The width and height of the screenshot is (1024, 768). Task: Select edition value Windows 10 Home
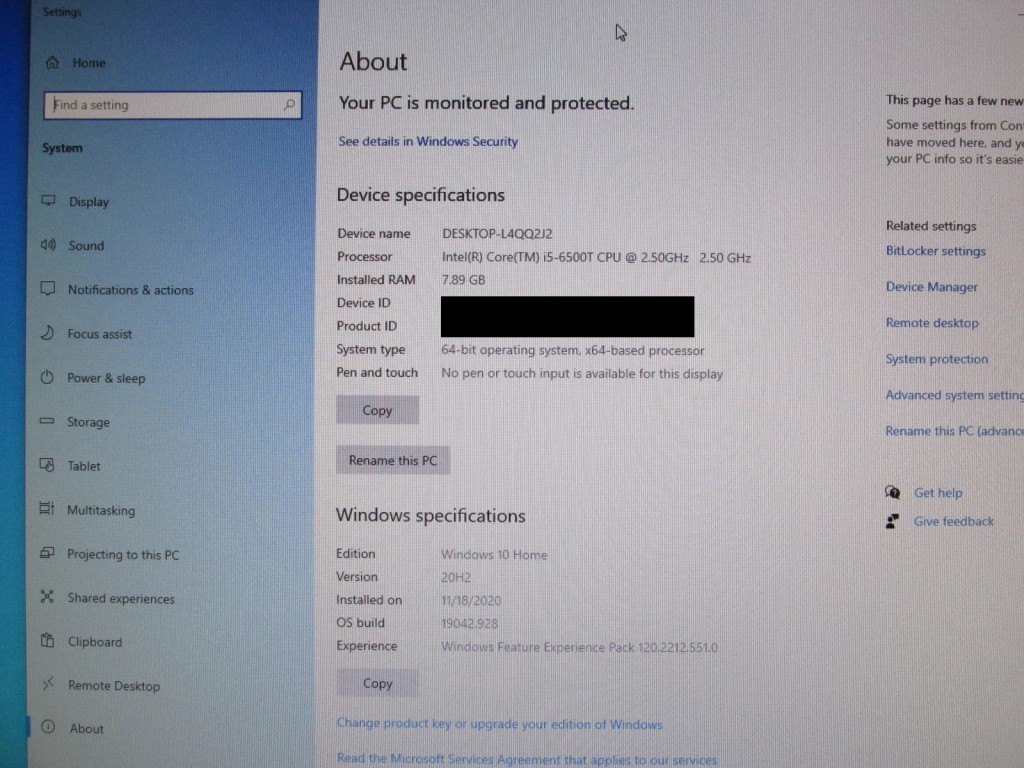(x=494, y=555)
